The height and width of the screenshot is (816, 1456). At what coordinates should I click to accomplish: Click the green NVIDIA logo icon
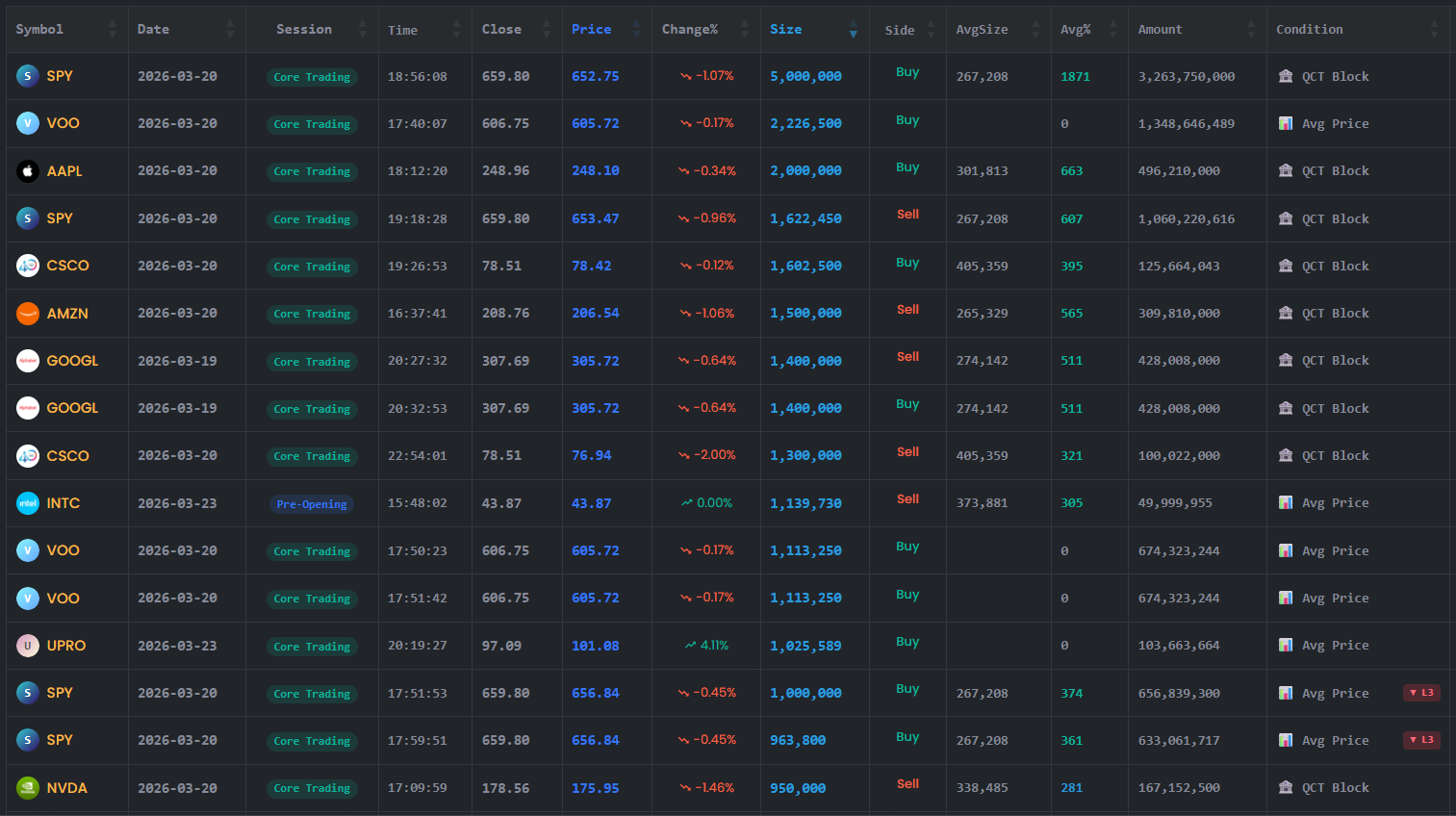pyautogui.click(x=28, y=788)
